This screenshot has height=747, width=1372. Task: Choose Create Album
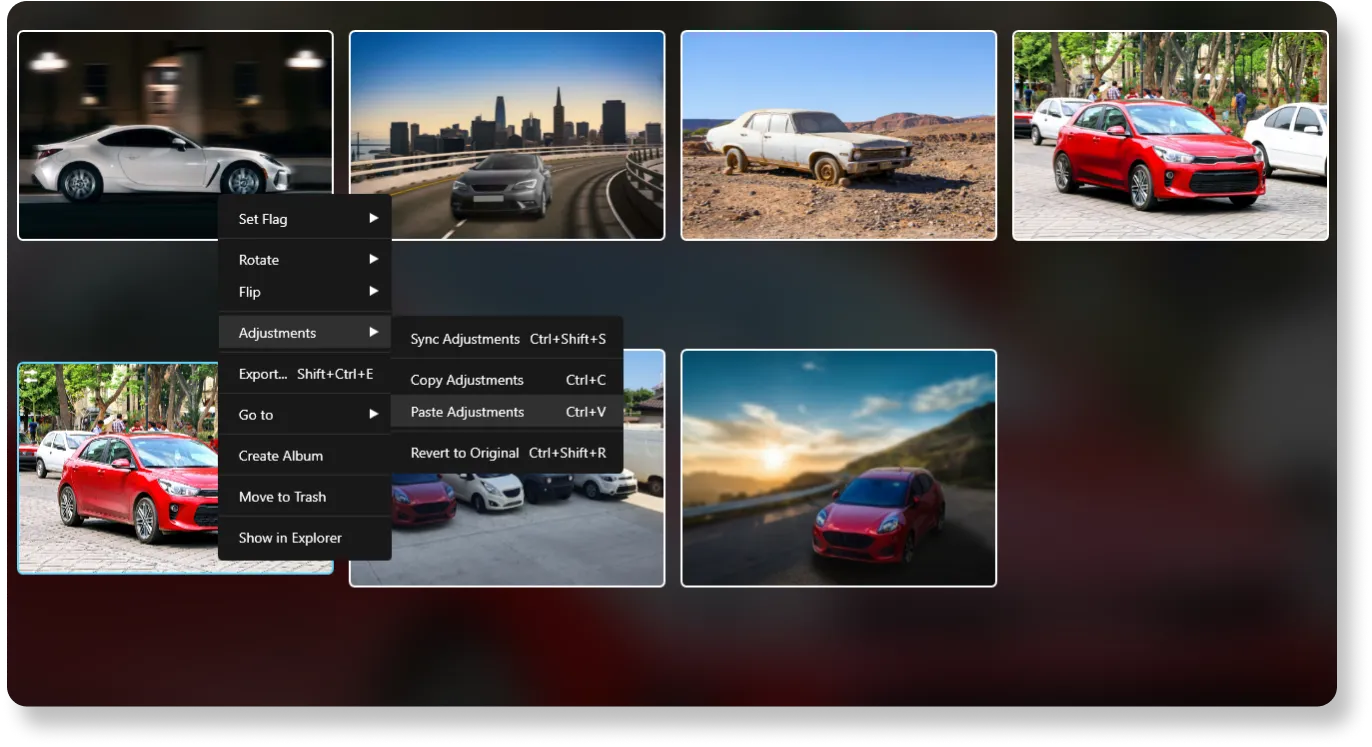pyautogui.click(x=305, y=456)
